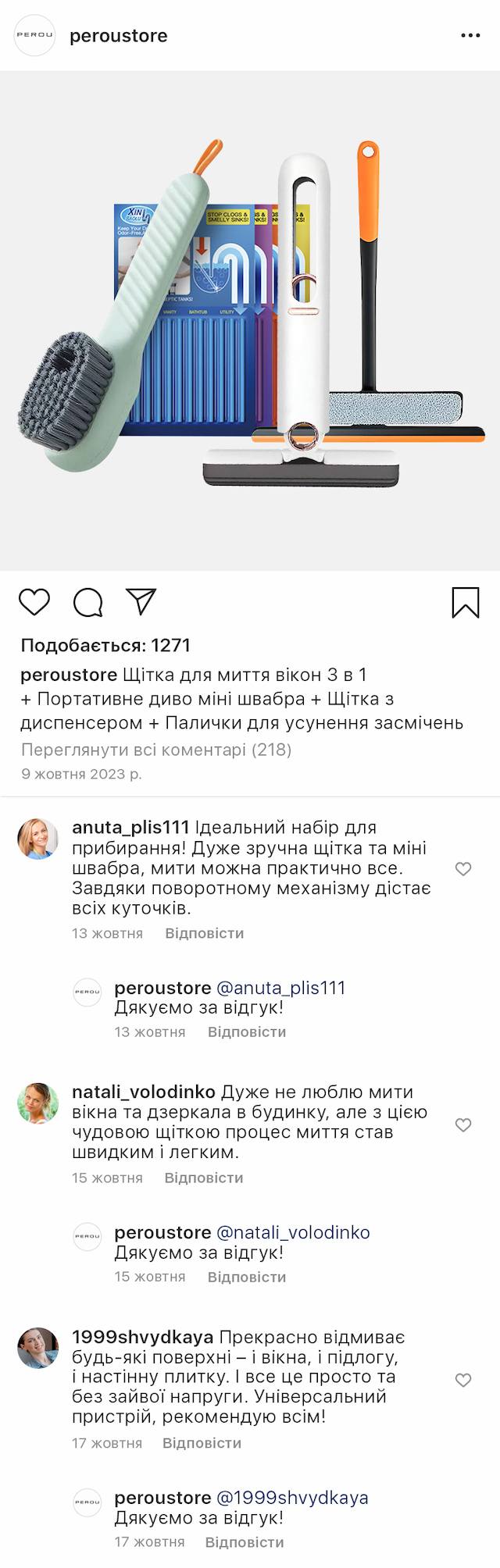Open 1999shvydkaya's profile picture
Viewport: 500px width, 1568px height.
click(38, 1349)
